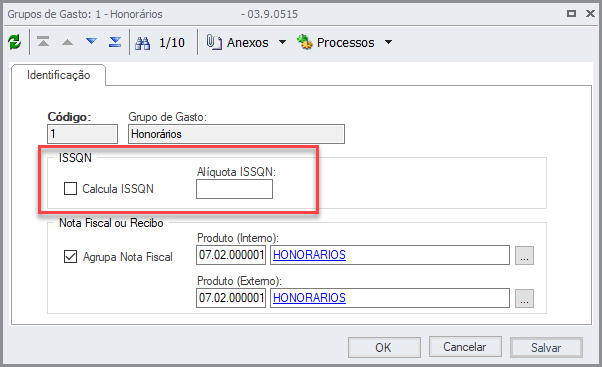Click Produto (Externo) code field

point(231,298)
